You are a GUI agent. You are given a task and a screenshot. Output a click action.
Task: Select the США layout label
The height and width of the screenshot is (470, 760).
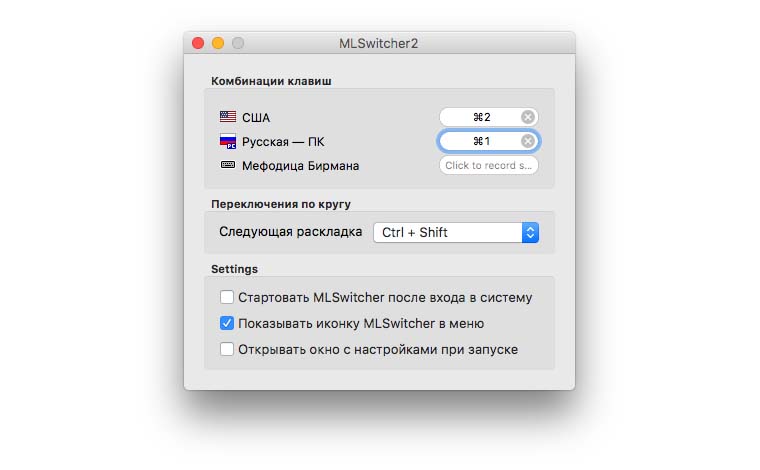256,117
